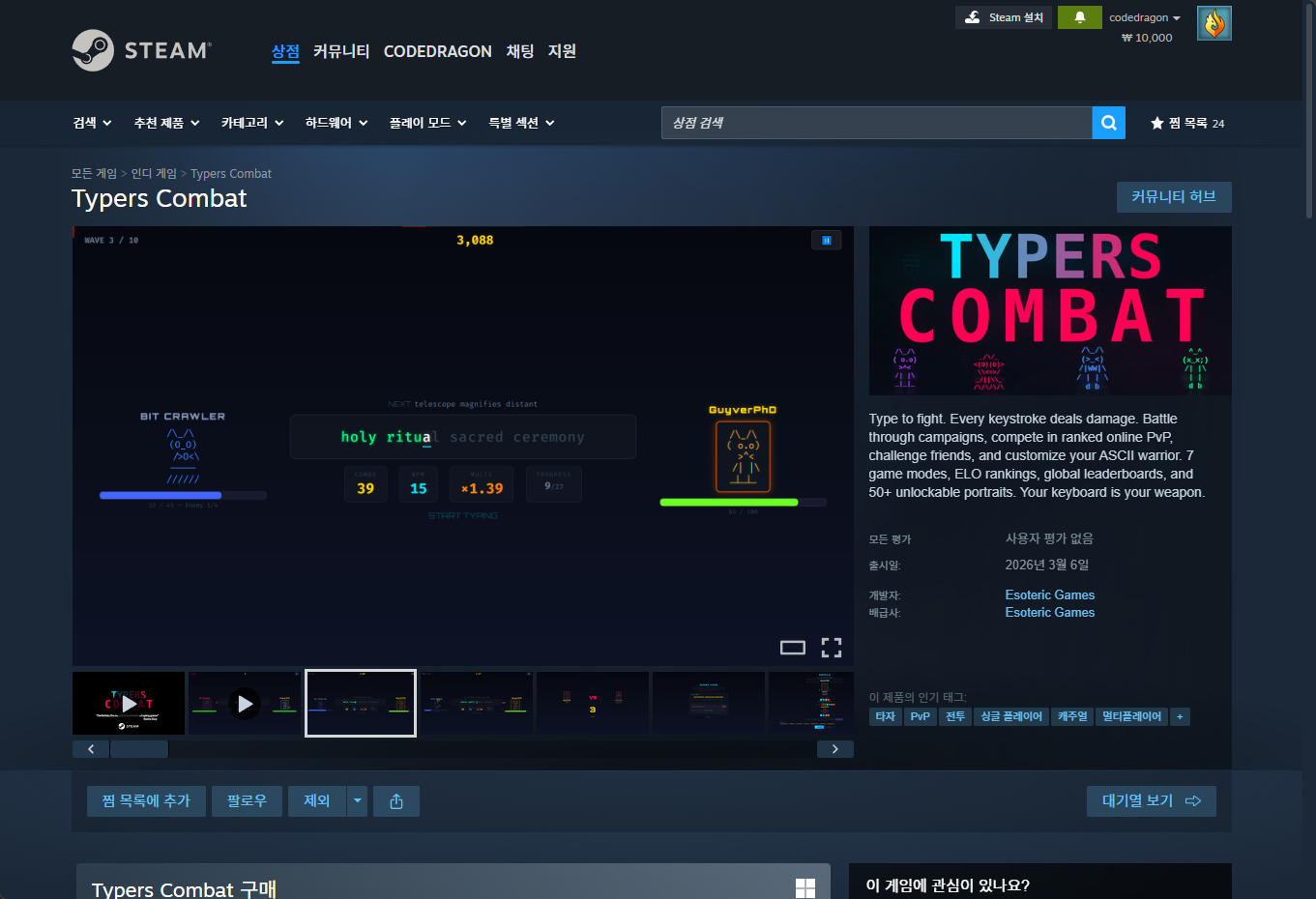
Task: Select the 타자 tag
Action: click(x=886, y=716)
